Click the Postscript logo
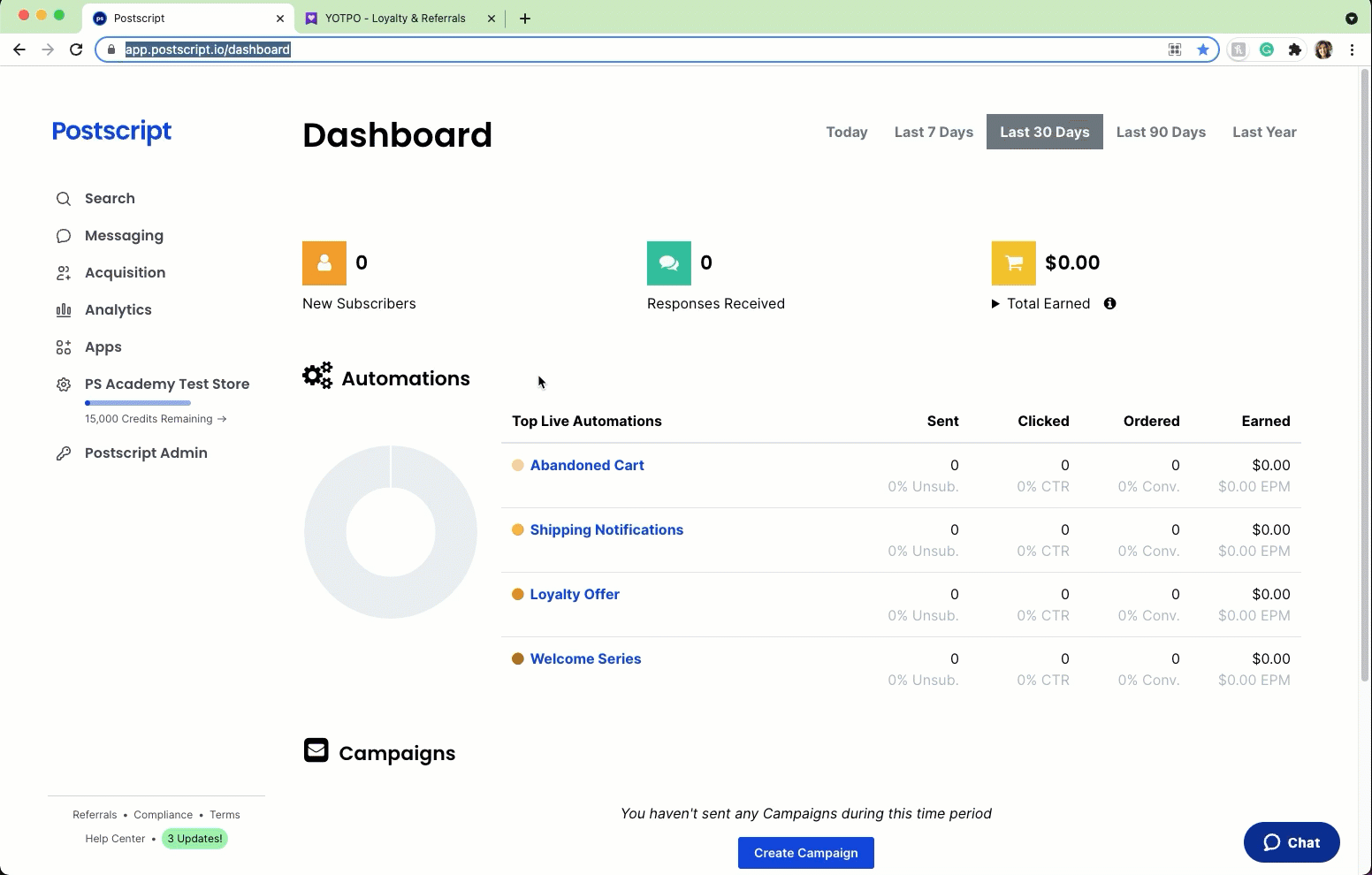1372x875 pixels. point(111,132)
